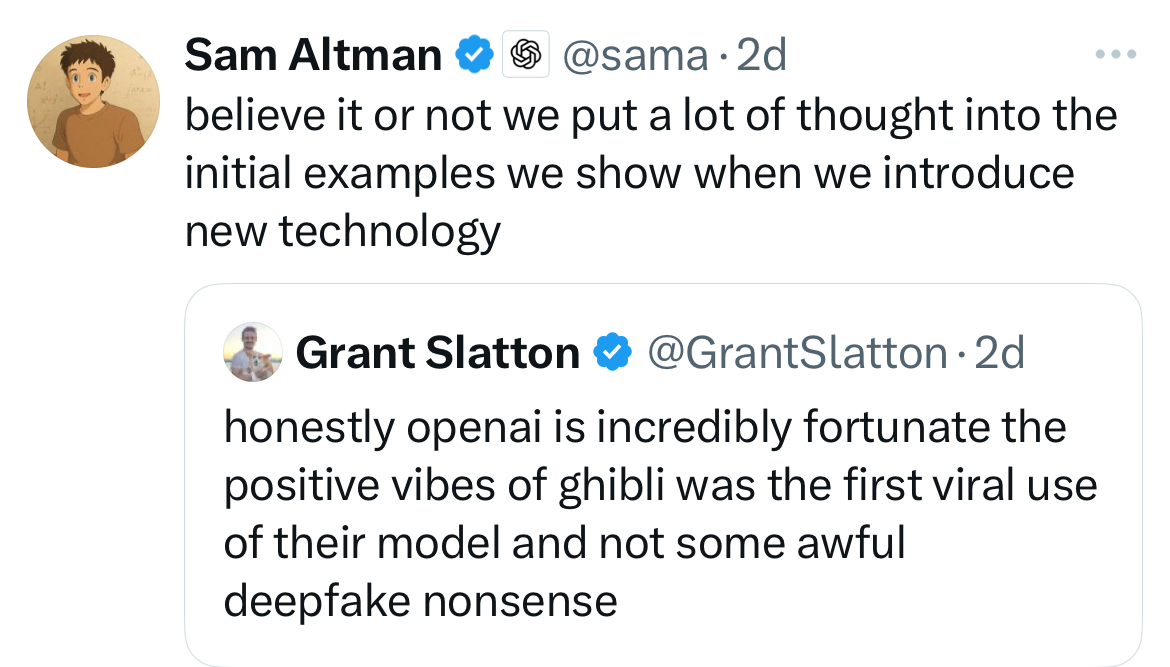Image resolution: width=1170 pixels, height=667 pixels.
Task: Click the words "deepfake nonsense" in quoted tweet
Action: [x=420, y=601]
